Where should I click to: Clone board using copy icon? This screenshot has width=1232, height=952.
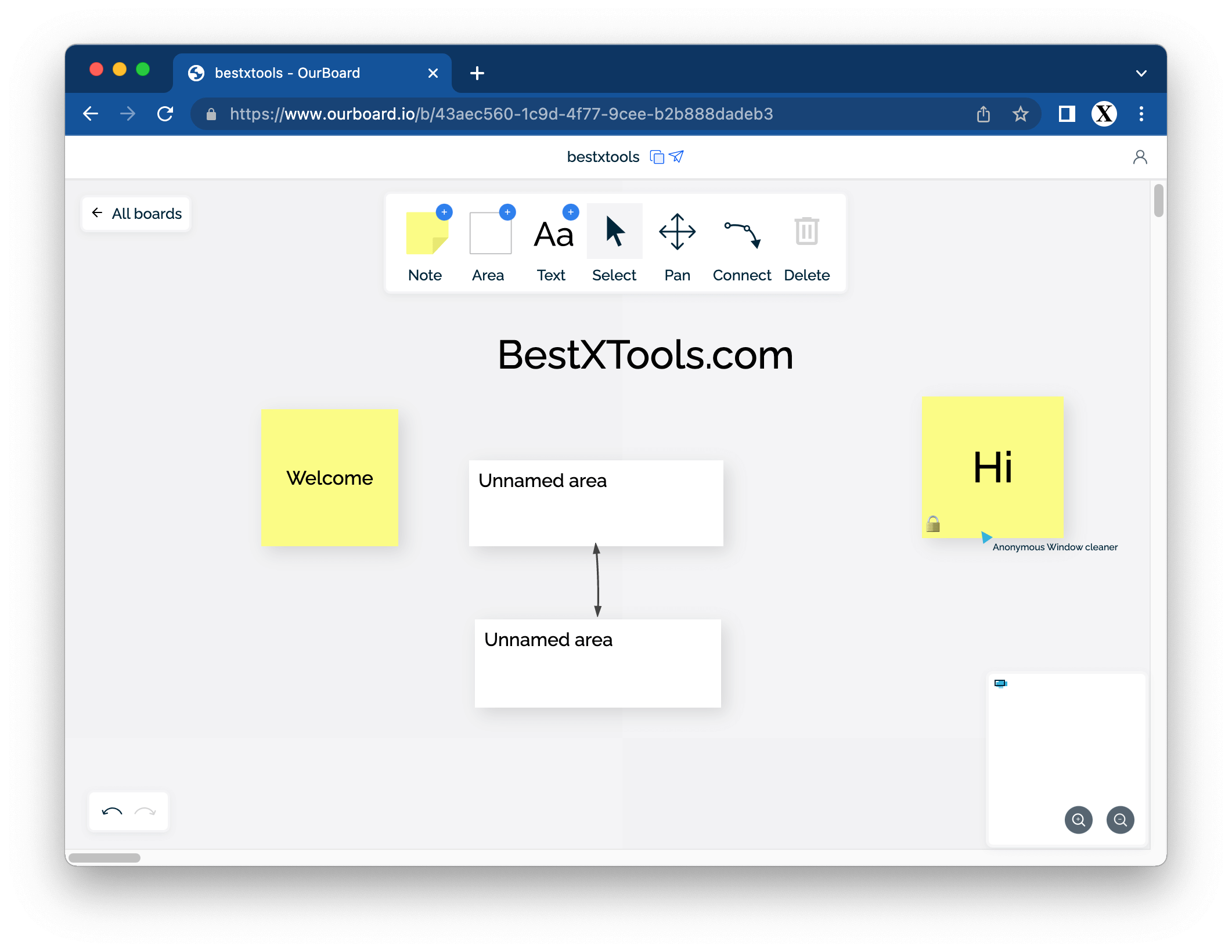pos(657,157)
